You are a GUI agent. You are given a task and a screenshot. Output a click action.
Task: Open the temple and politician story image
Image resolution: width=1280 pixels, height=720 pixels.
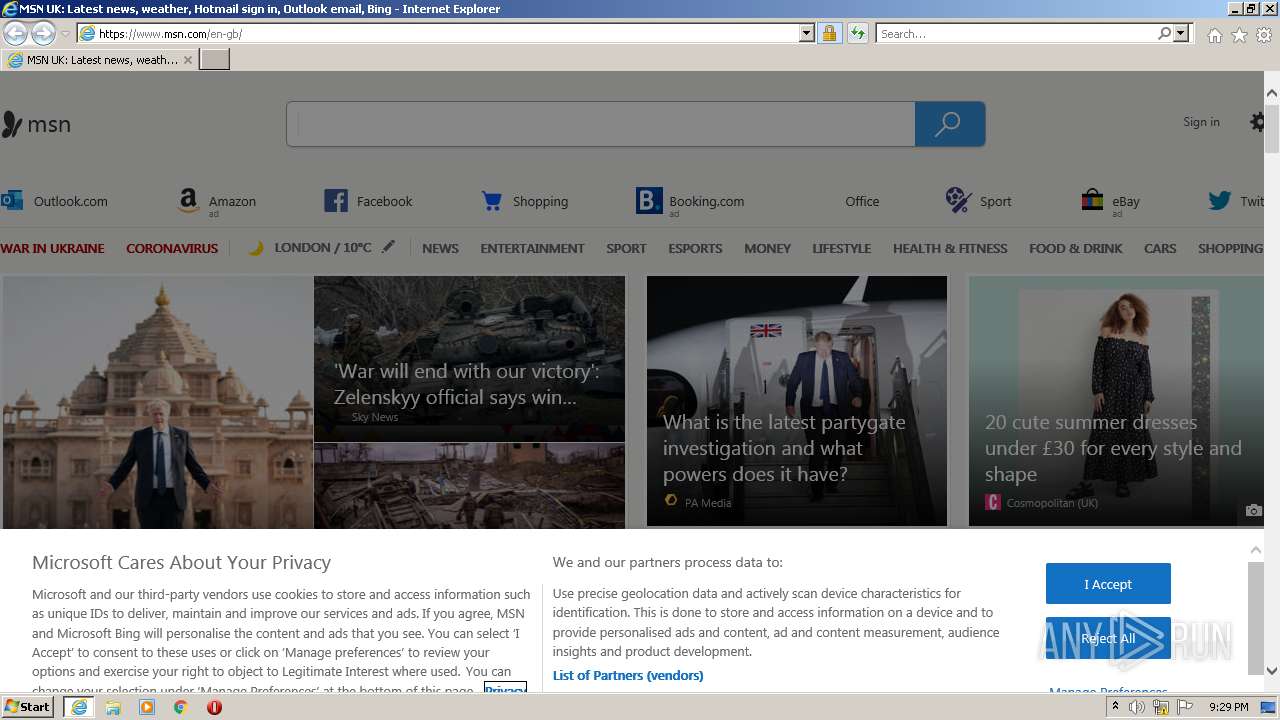(158, 401)
